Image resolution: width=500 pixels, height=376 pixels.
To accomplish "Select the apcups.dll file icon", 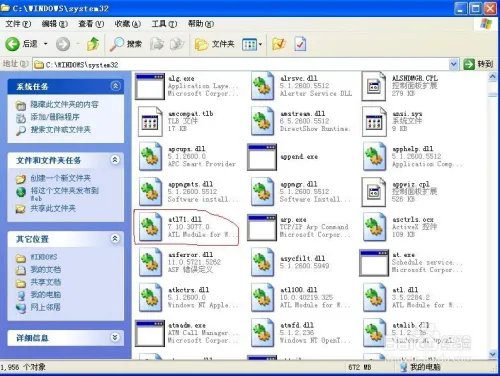I will [150, 157].
